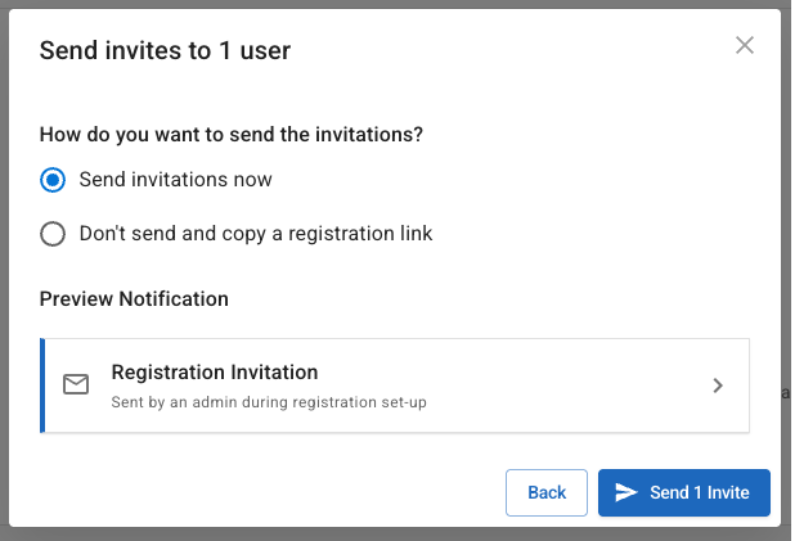Click the Don't send and copy label text
The image size is (792, 541).
pos(255,234)
